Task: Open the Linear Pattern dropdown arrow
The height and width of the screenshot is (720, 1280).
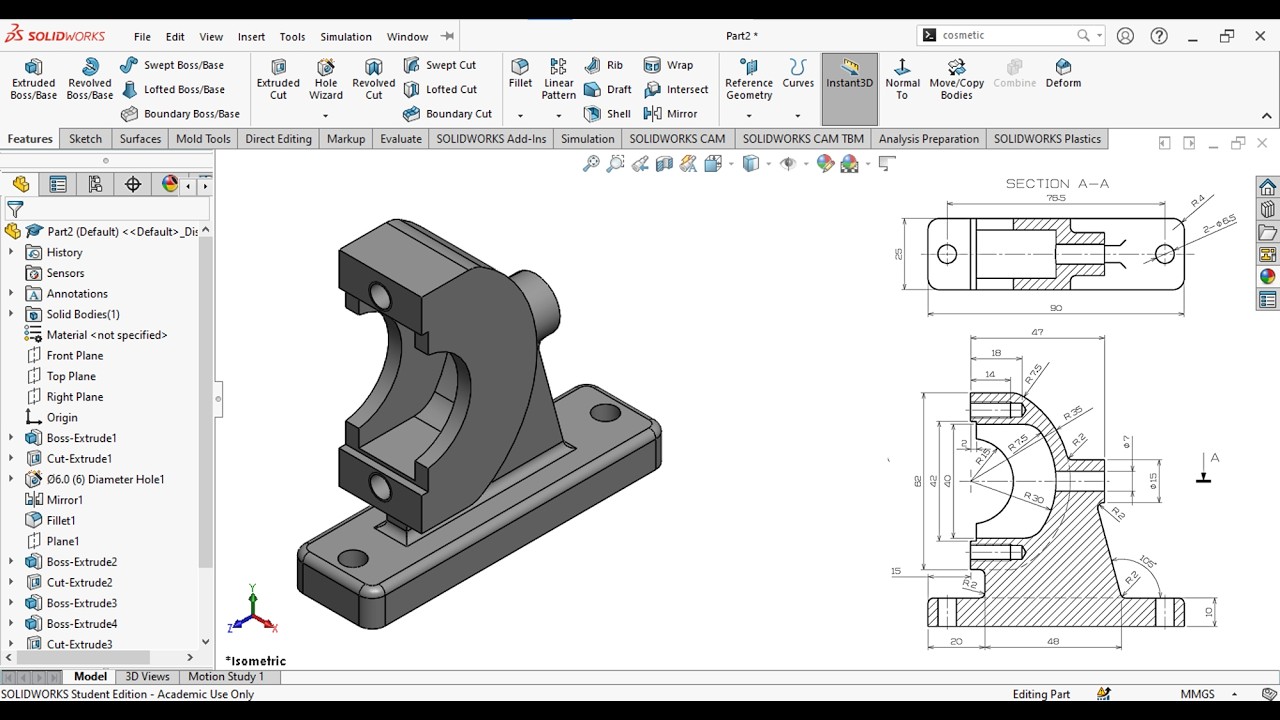Action: pos(558,115)
